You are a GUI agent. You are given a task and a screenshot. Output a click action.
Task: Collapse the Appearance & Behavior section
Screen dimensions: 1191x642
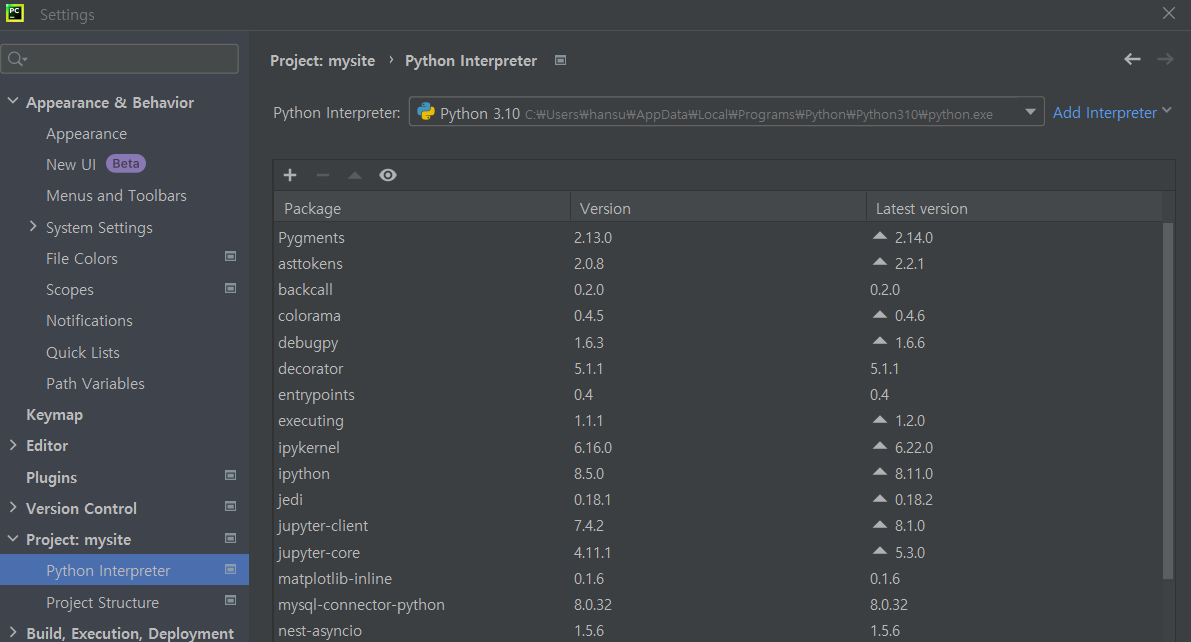point(13,100)
